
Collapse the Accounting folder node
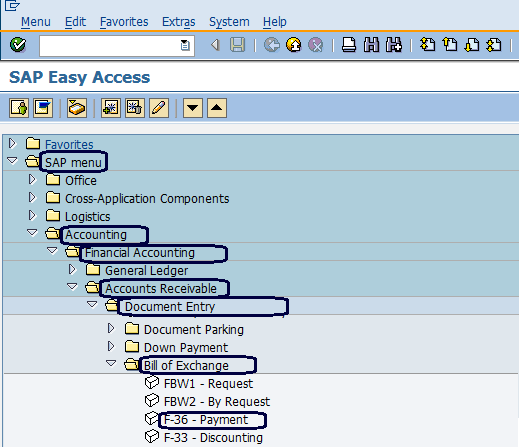point(32,232)
